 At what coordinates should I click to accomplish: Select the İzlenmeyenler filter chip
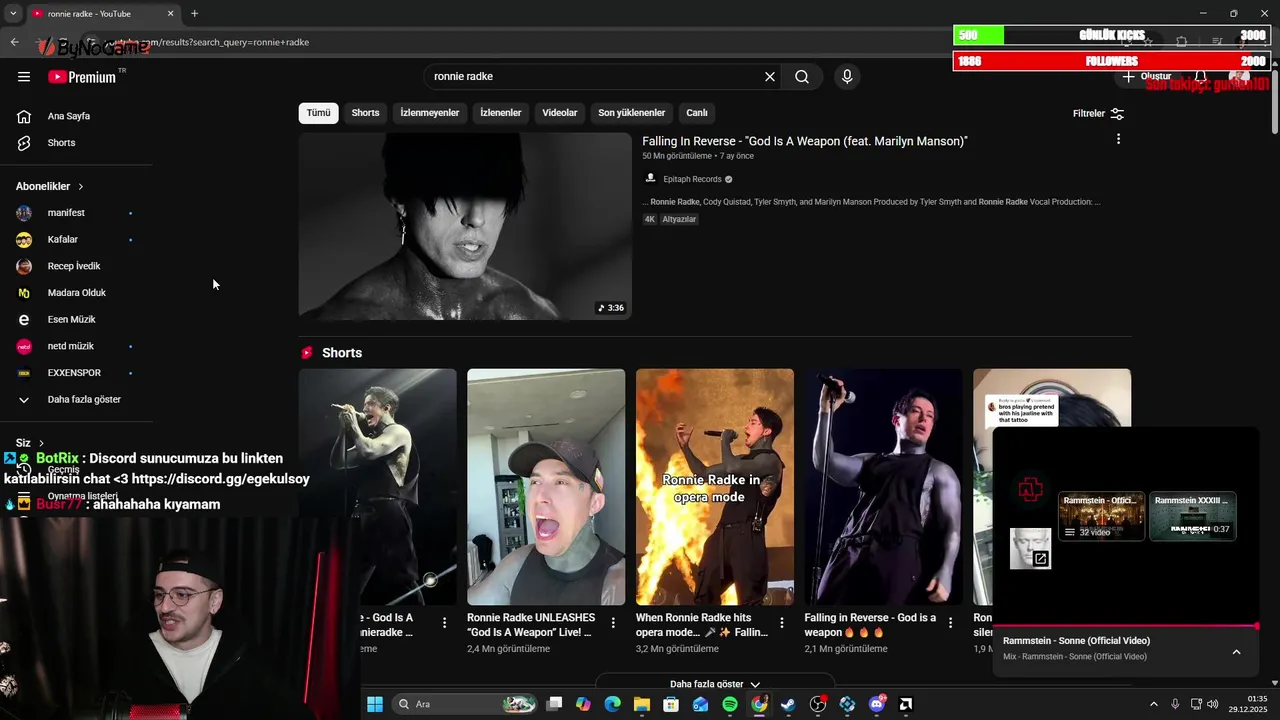coord(430,113)
